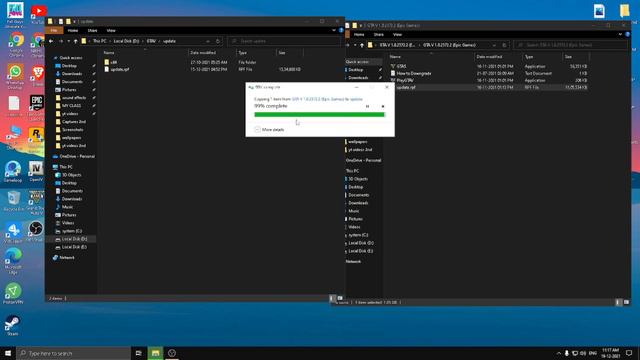Open Home tab in Epic Games window
The image size is (640, 360).
pos(359,35)
